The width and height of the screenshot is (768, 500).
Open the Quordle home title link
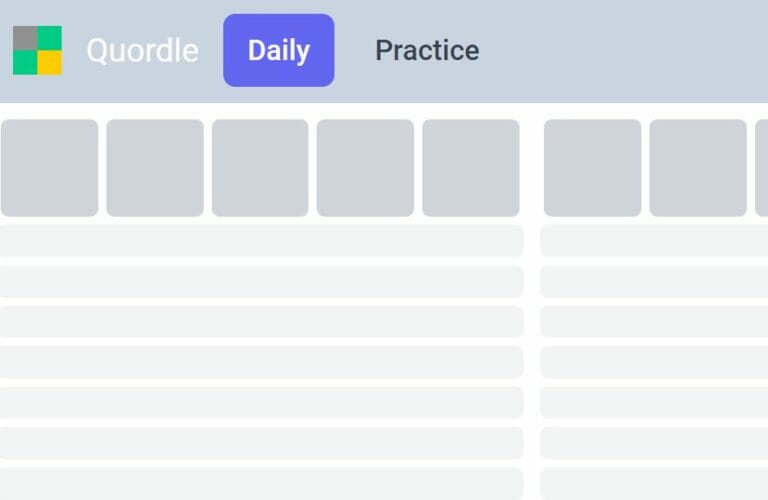(x=143, y=50)
